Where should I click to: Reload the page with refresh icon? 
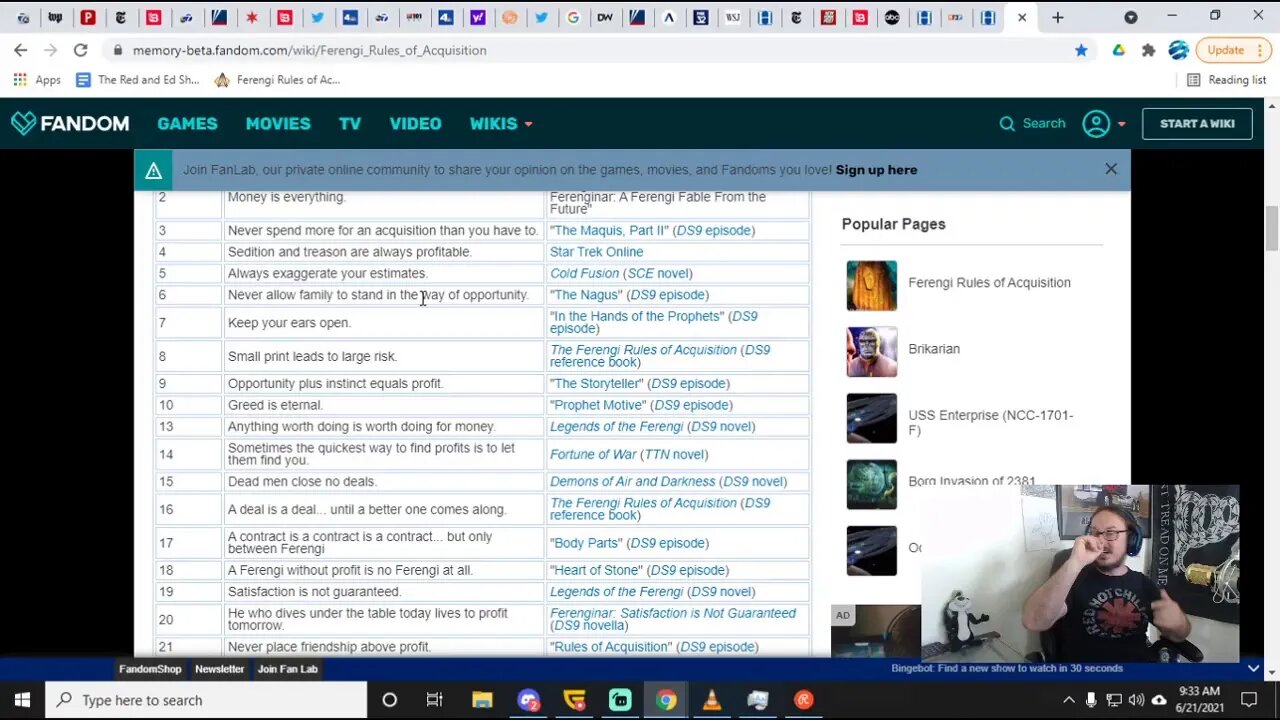click(81, 50)
